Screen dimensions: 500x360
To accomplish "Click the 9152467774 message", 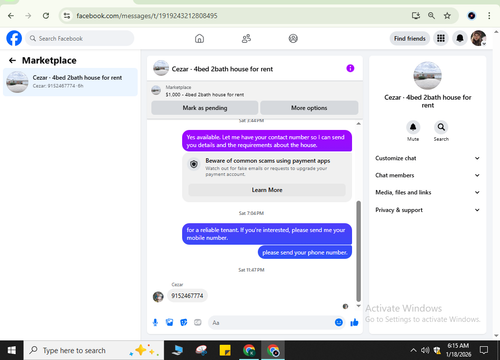I will pyautogui.click(x=187, y=296).
